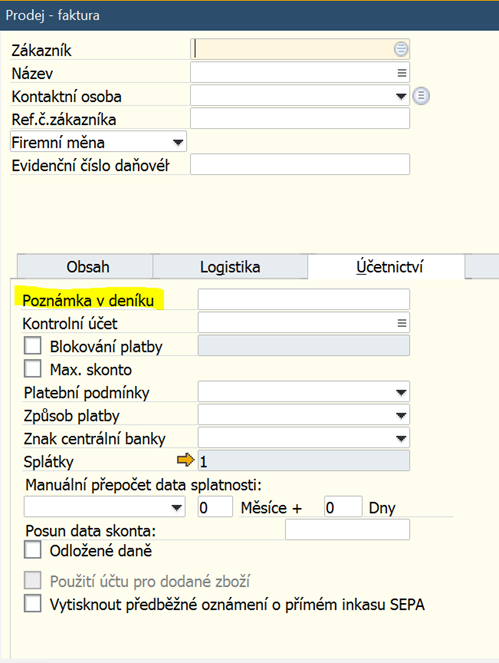Click round details icon beside Kontaktní osoba
Screen dimensions: 499x663
pyautogui.click(x=421, y=96)
